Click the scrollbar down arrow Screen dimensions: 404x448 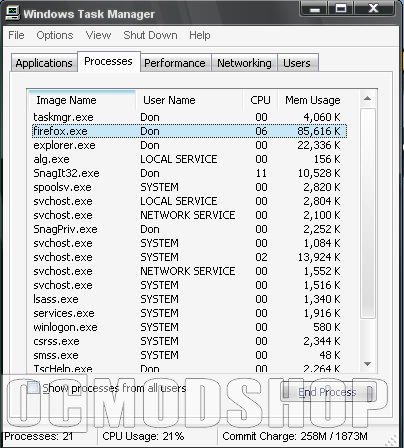coord(367,364)
